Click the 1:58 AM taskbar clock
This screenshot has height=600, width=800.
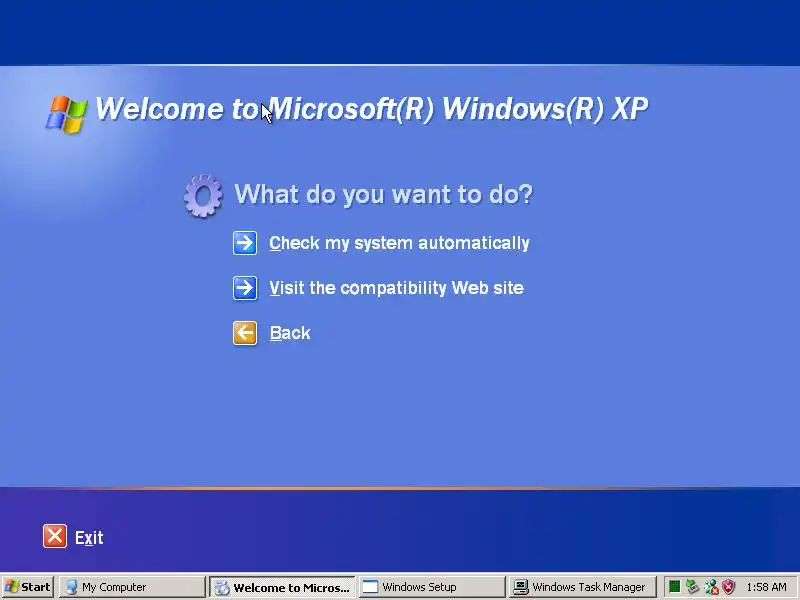click(x=766, y=587)
